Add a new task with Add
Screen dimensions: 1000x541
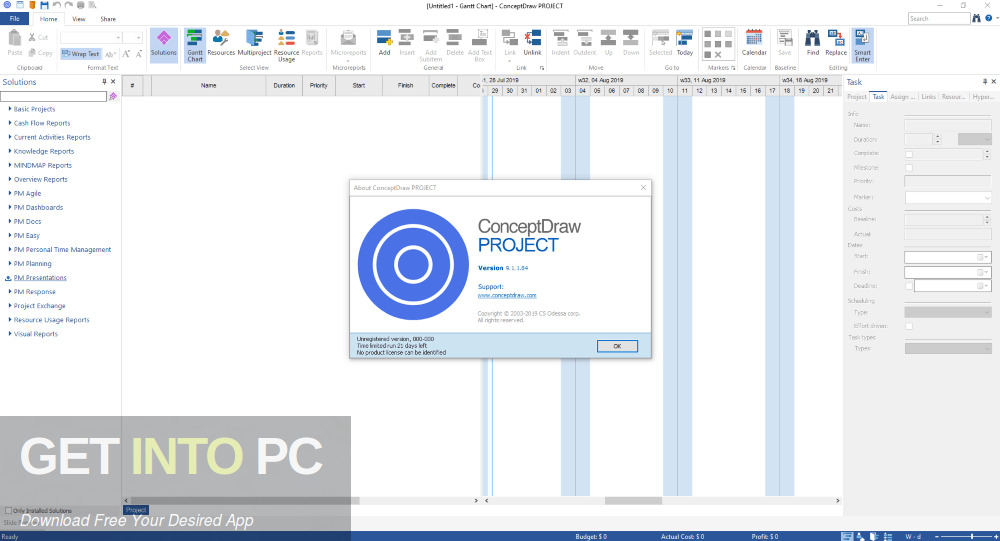point(384,43)
